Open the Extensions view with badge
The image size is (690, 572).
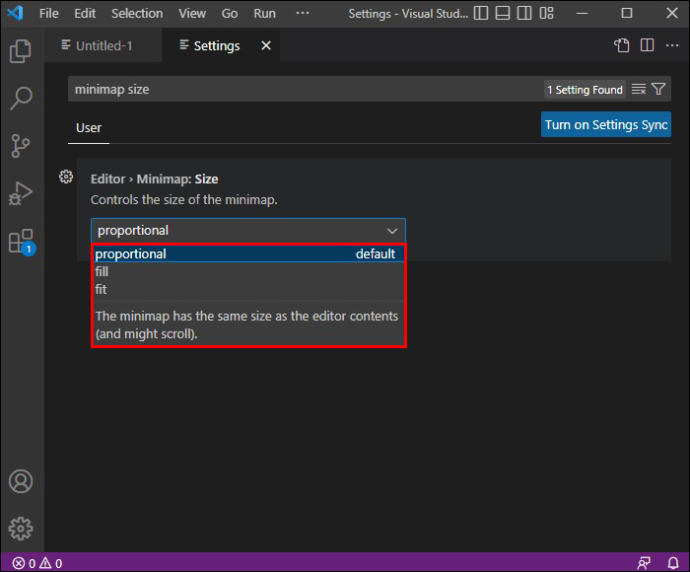[22, 241]
